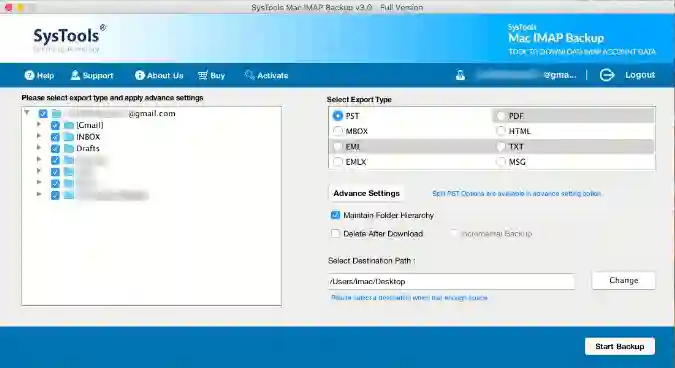Screen dimensions: 675x368
Task: Select the INBOX folder label
Action: 88,137
